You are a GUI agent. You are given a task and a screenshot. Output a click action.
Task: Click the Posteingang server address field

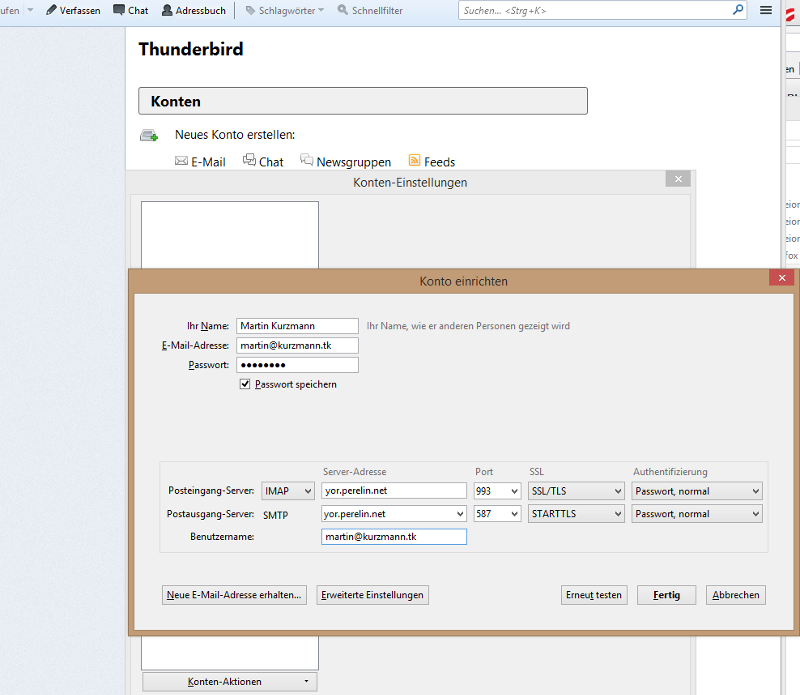[394, 491]
